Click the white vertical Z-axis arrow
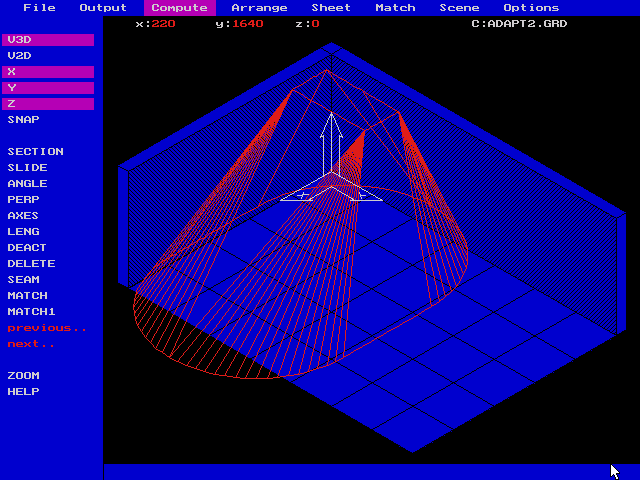 coord(331,144)
